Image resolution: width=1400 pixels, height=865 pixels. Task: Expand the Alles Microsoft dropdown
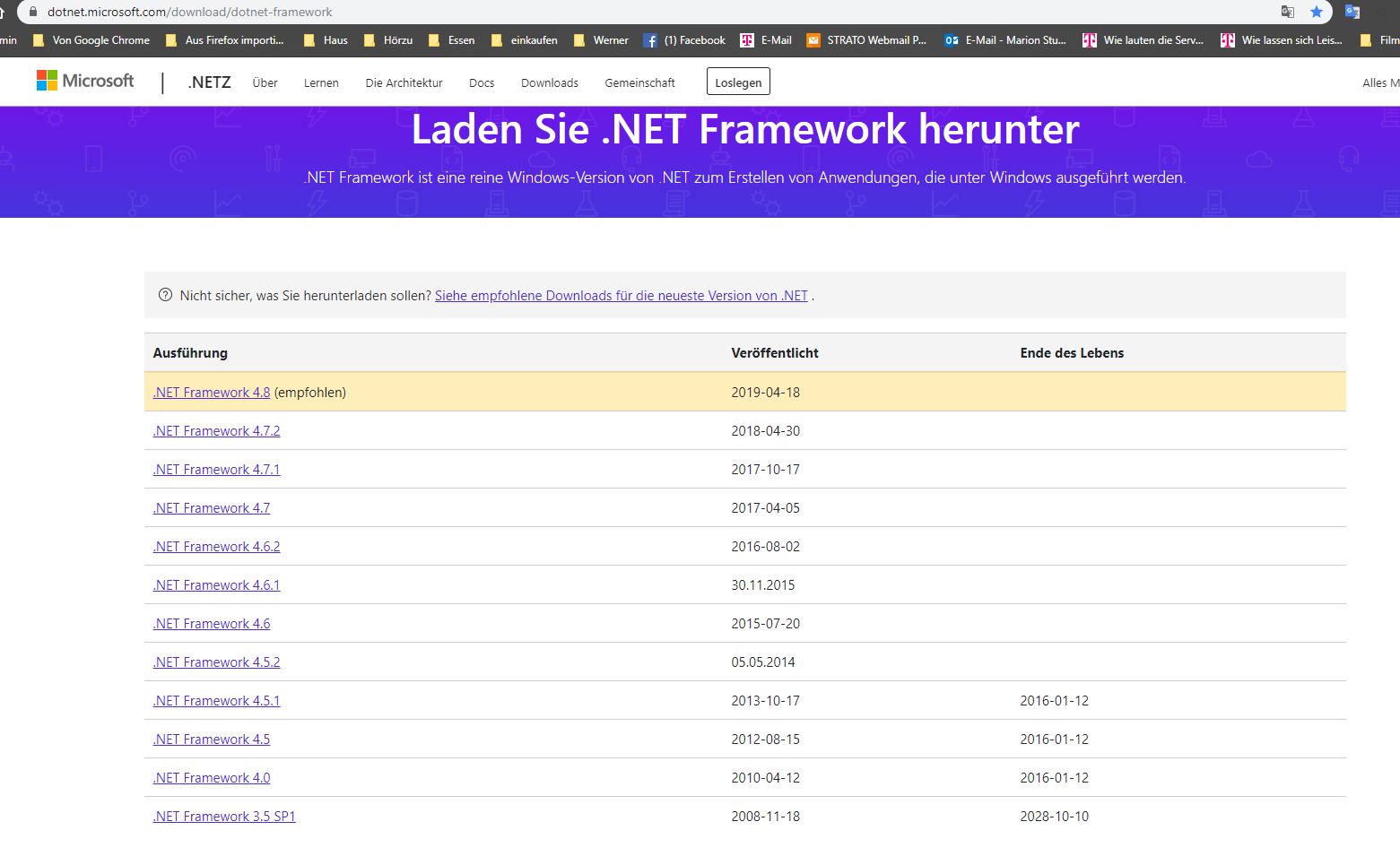point(1381,82)
